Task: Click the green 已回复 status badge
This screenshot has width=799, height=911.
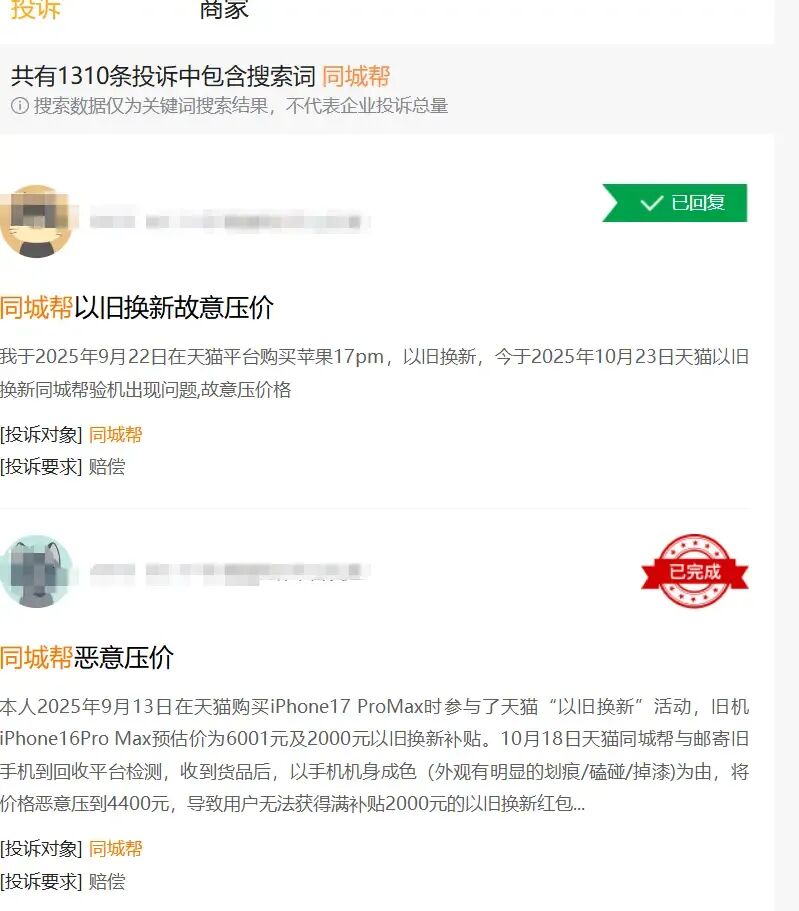Action: pyautogui.click(x=674, y=203)
